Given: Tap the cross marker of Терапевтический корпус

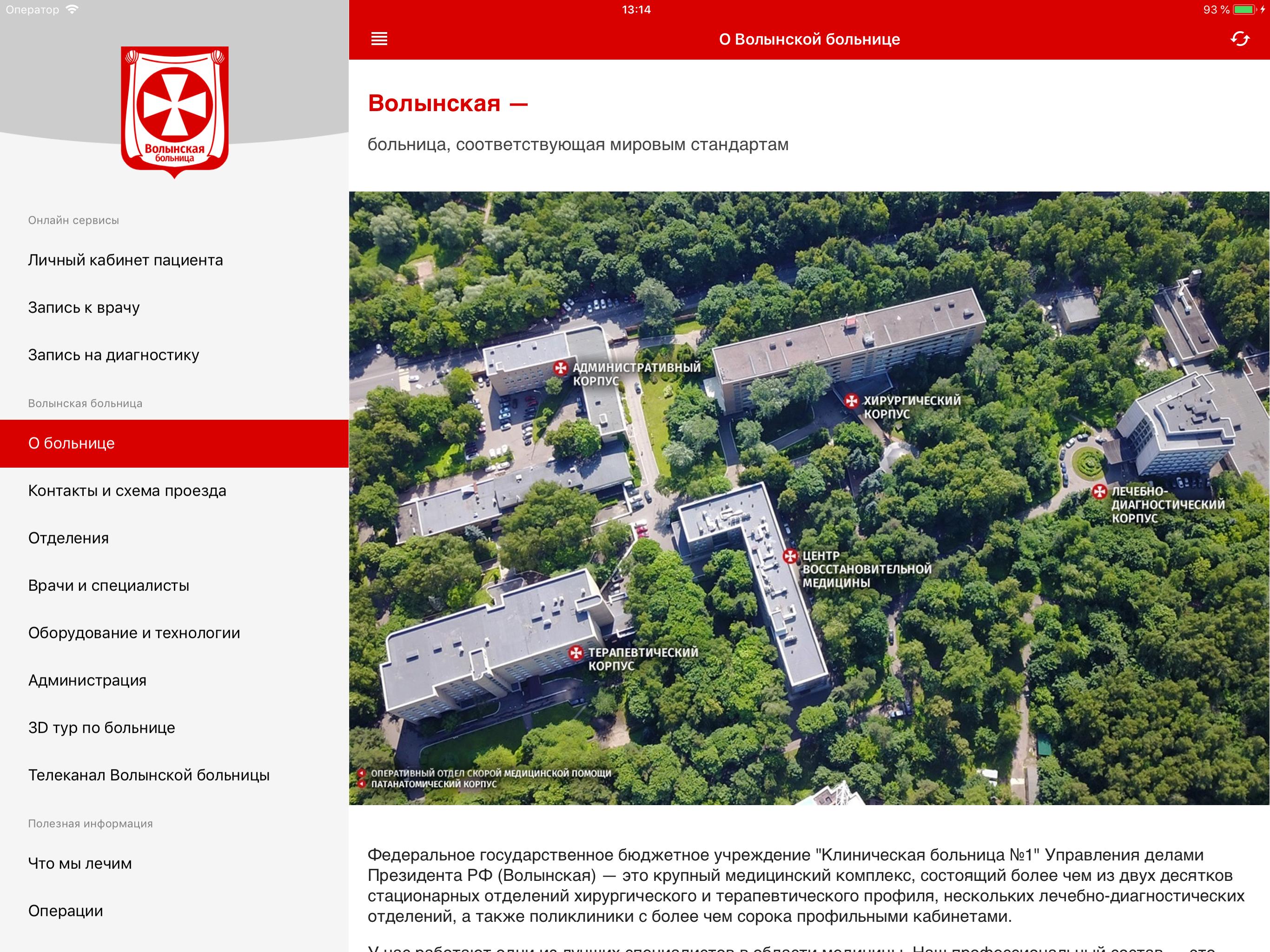Looking at the screenshot, I should pos(576,653).
